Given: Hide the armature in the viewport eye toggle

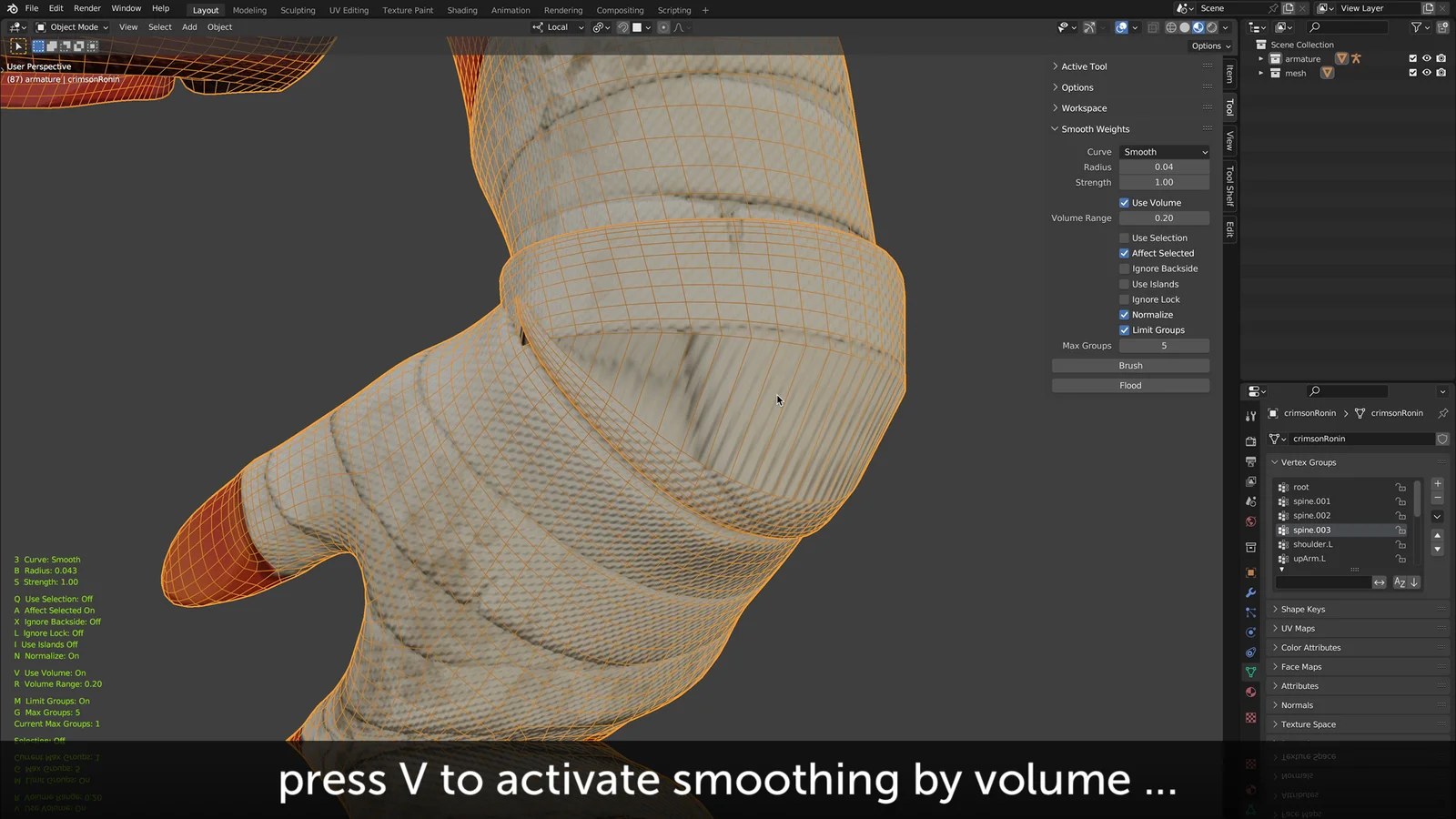Looking at the screenshot, I should pos(1427,57).
